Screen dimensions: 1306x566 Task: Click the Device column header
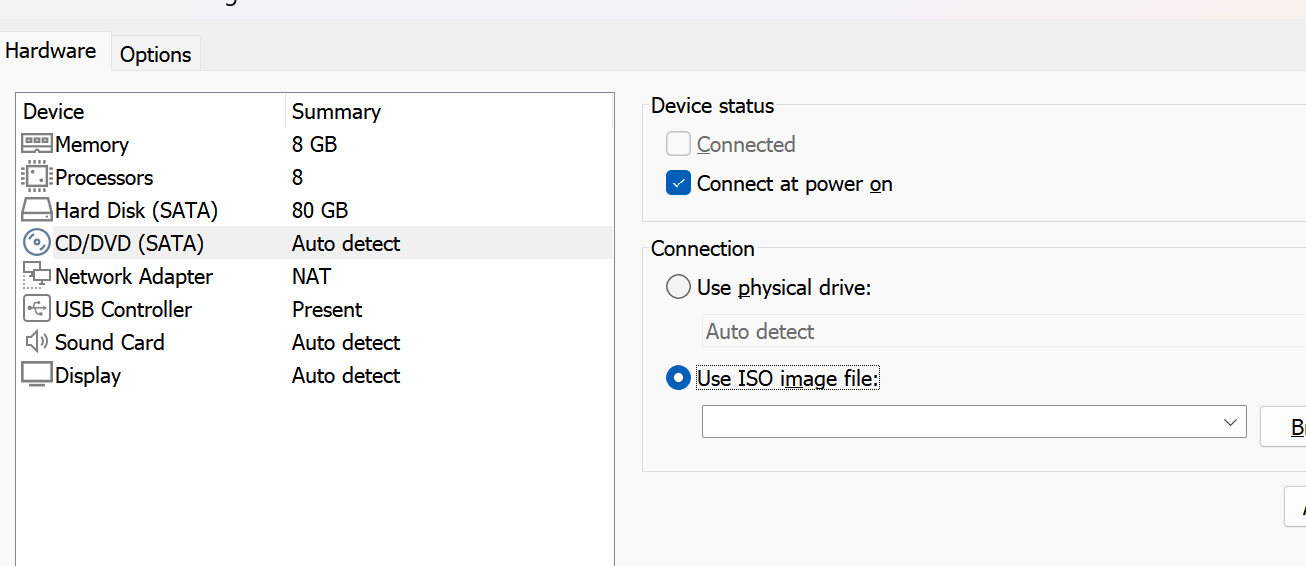pyautogui.click(x=150, y=111)
